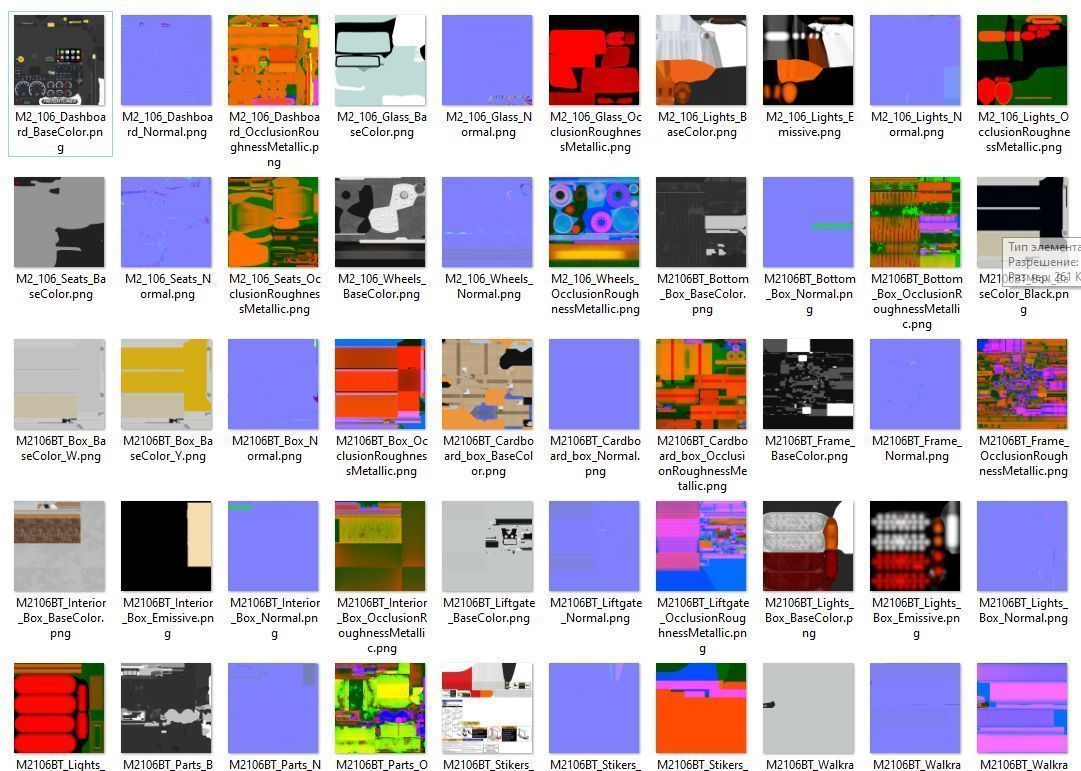Click the M2106BT_Cardboard_box_Normal.png label
This screenshot has height=771, width=1081.
[x=595, y=456]
